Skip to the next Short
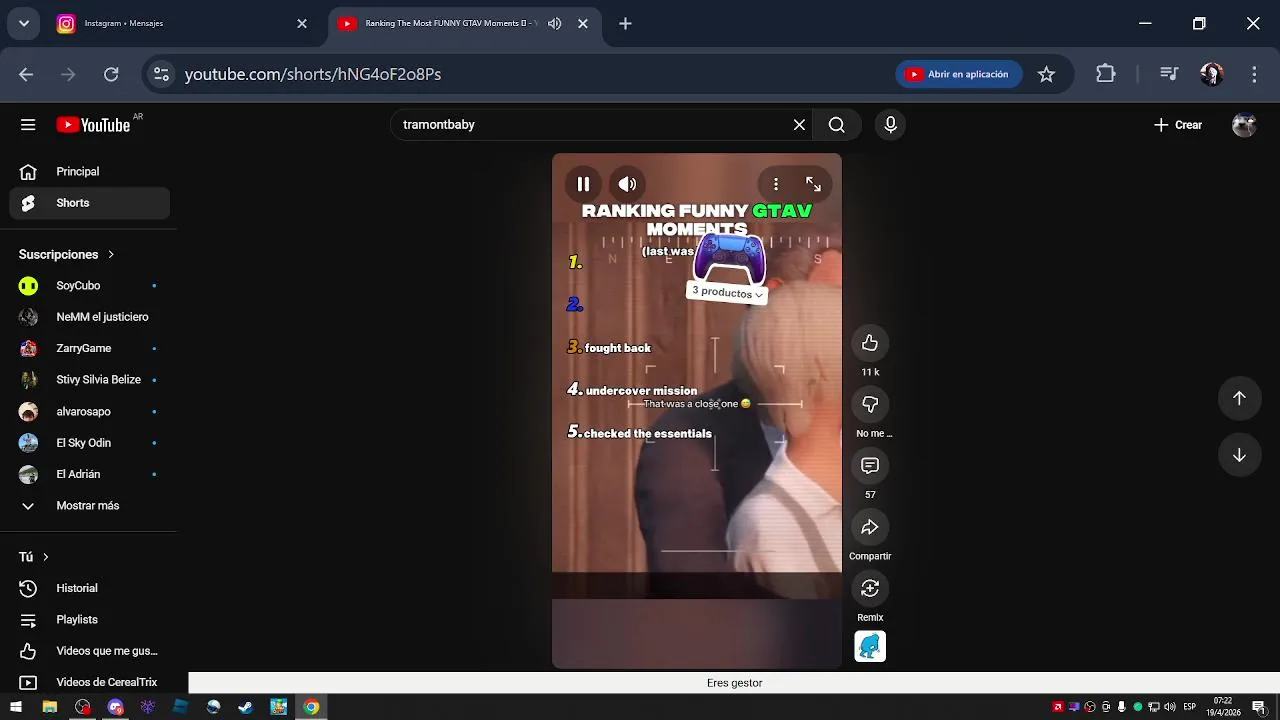This screenshot has height=720, width=1280. [1239, 455]
